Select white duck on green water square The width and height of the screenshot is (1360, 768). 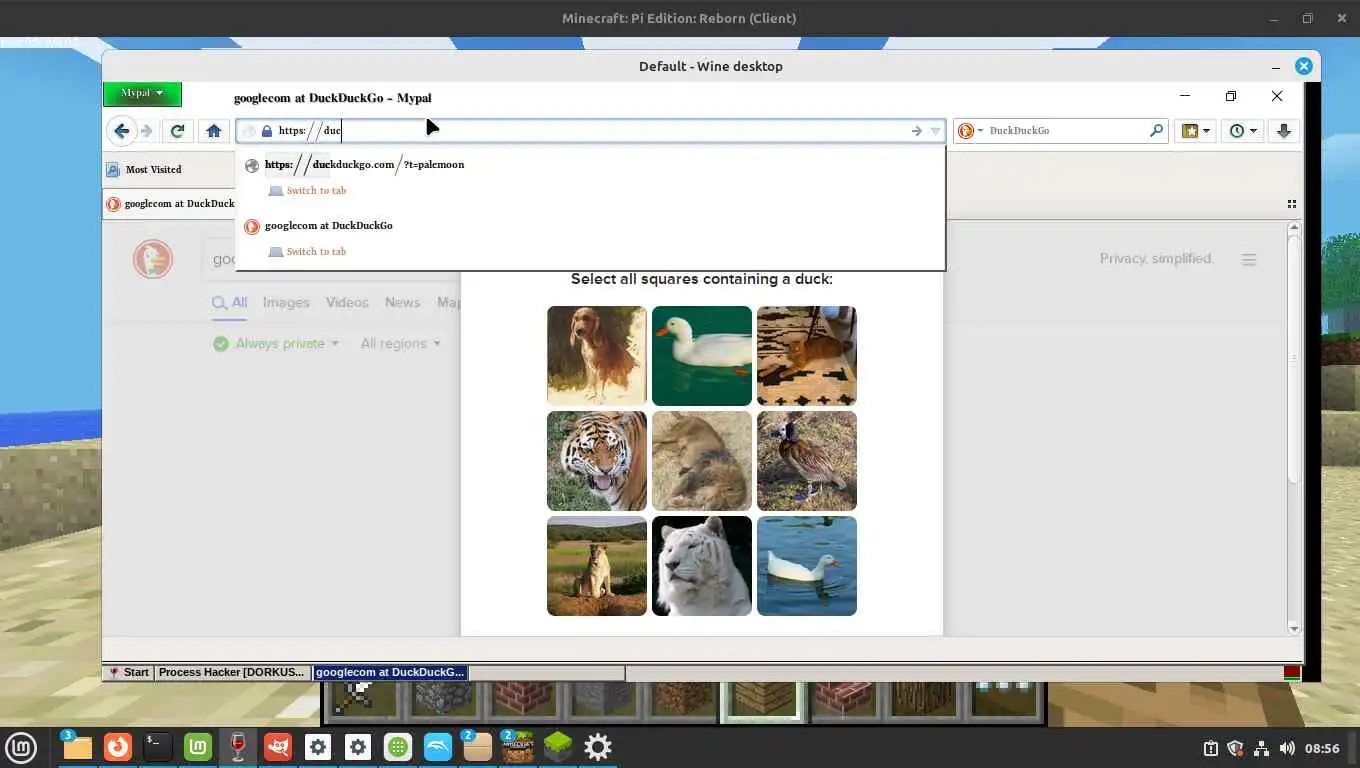click(702, 356)
